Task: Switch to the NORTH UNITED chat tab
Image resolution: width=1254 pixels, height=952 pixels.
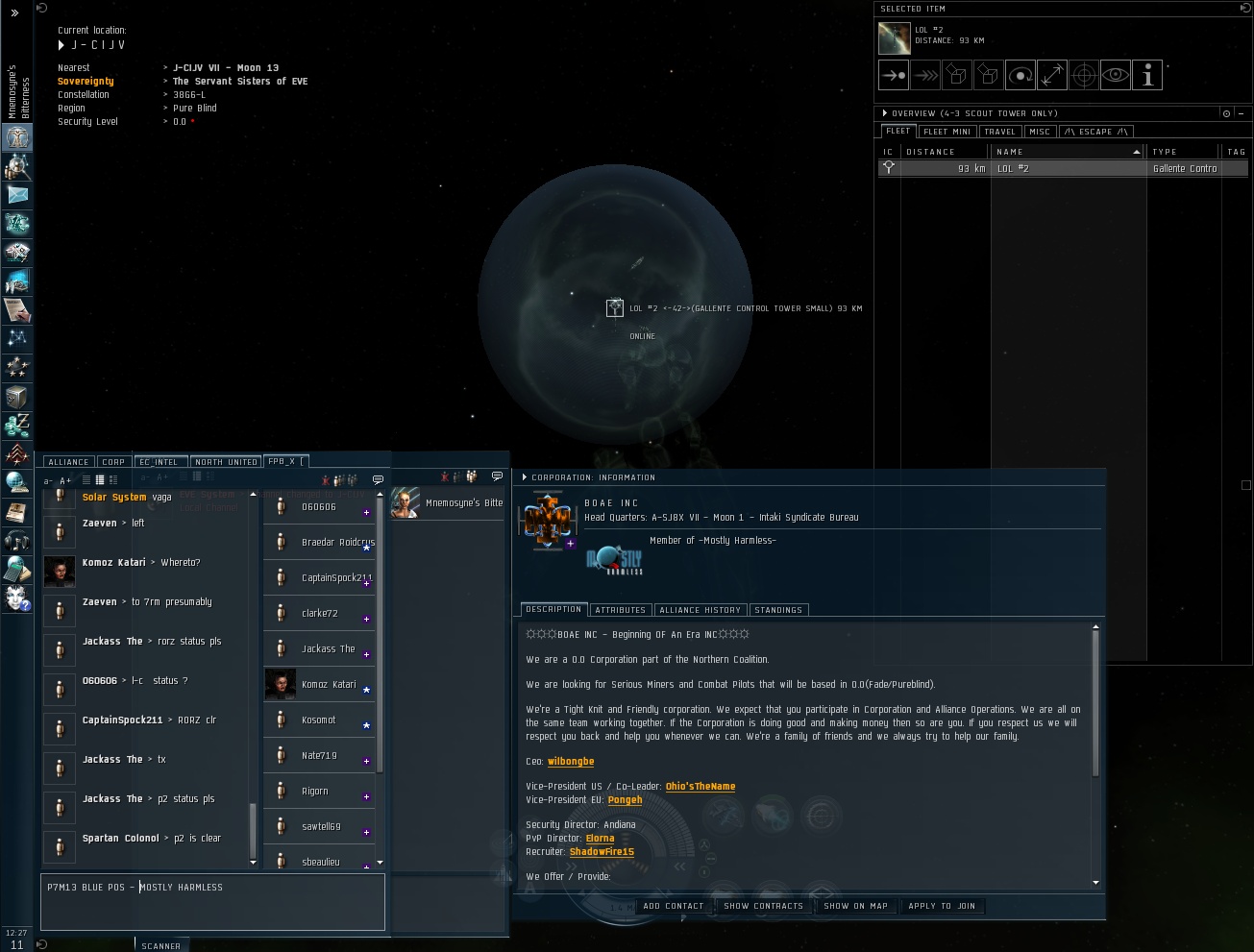Action: coord(226,462)
